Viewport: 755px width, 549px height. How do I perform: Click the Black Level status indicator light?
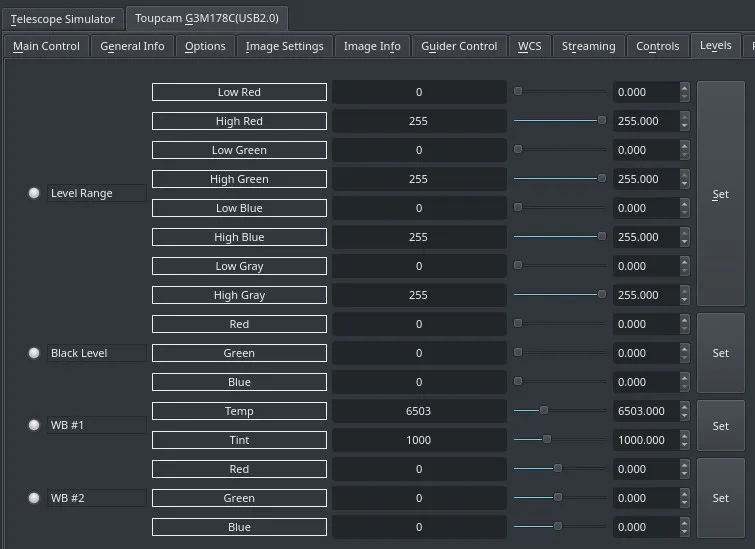pyautogui.click(x=34, y=353)
